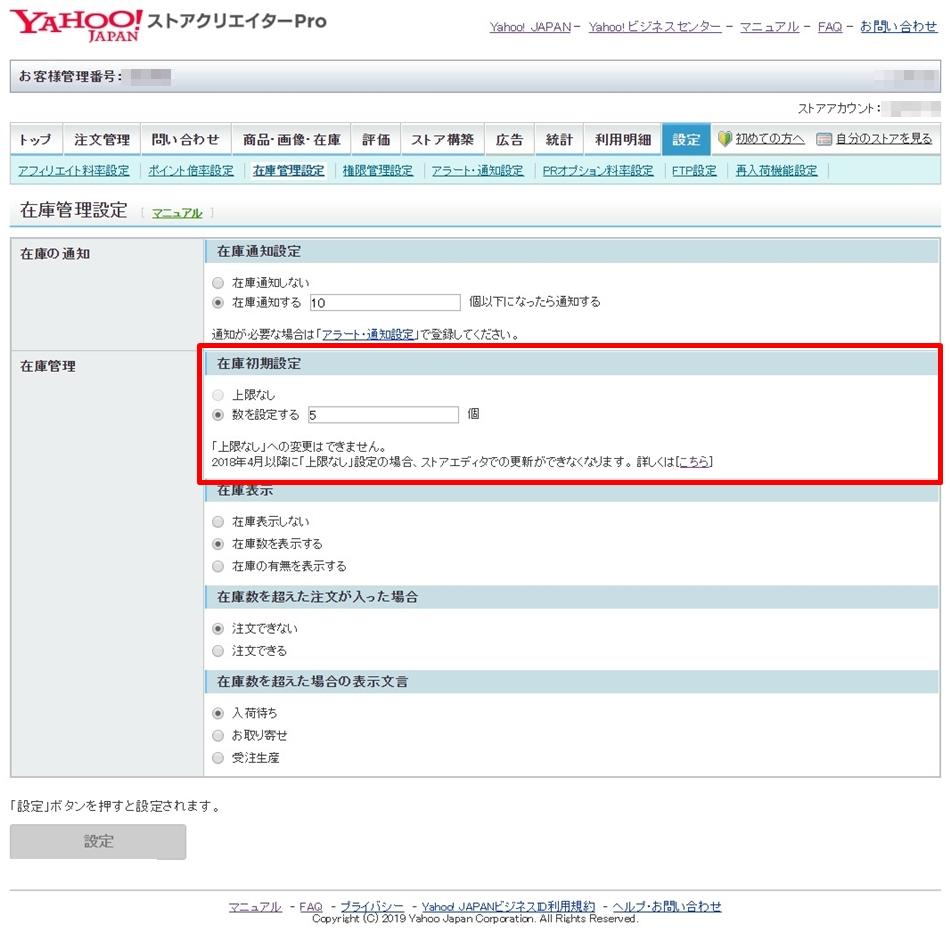
Task: Select 注文できる radio button
Action: [x=218, y=651]
